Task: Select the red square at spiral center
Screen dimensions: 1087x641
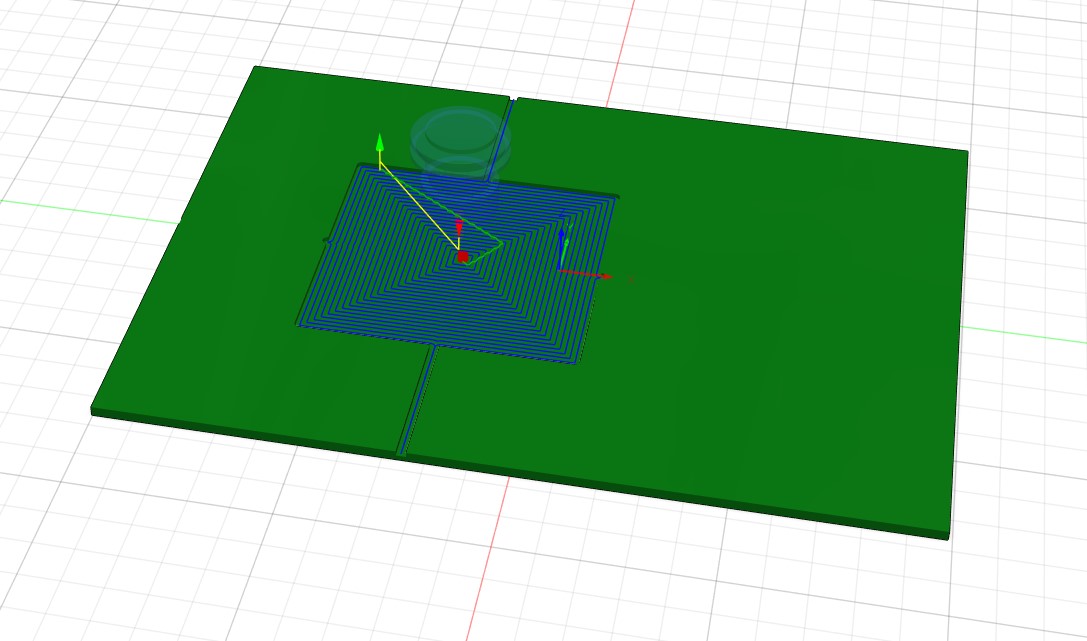Action: click(463, 257)
